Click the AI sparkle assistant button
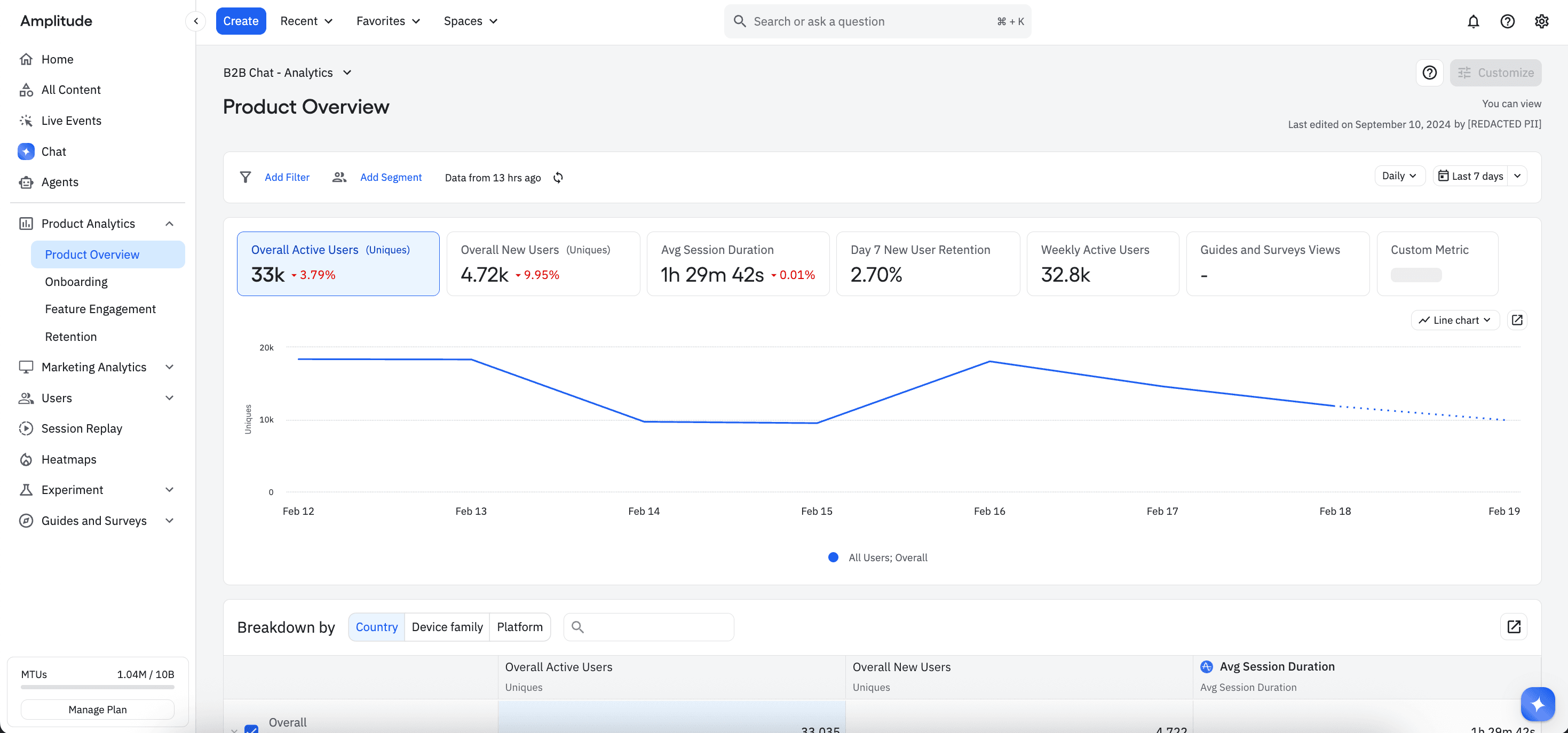The height and width of the screenshot is (733, 1568). (x=1538, y=704)
